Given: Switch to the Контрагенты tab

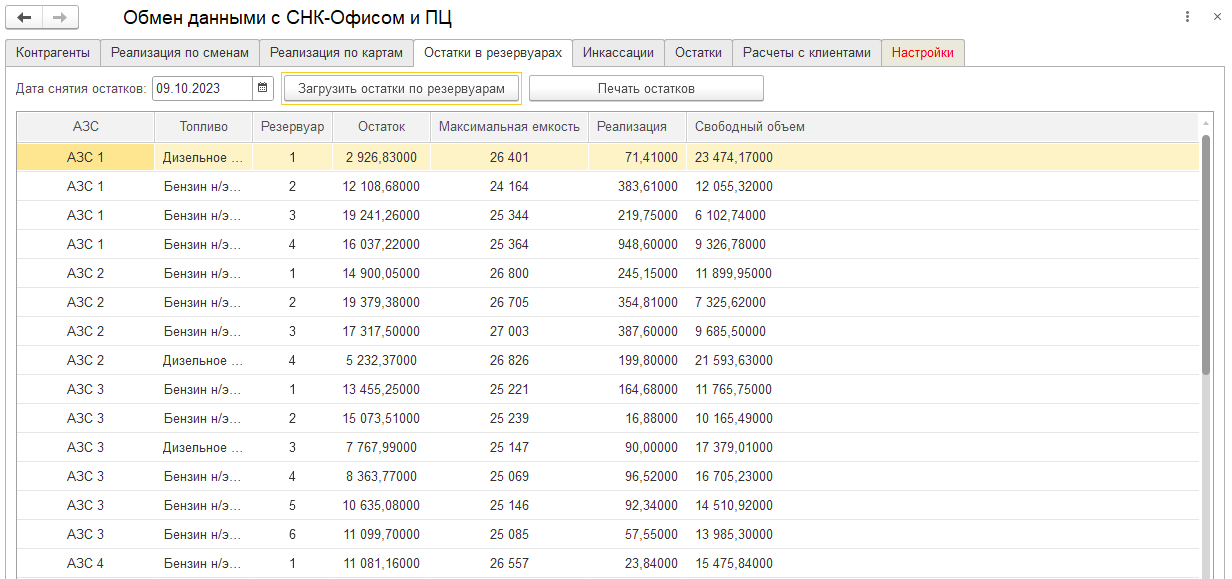Looking at the screenshot, I should (x=52, y=53).
